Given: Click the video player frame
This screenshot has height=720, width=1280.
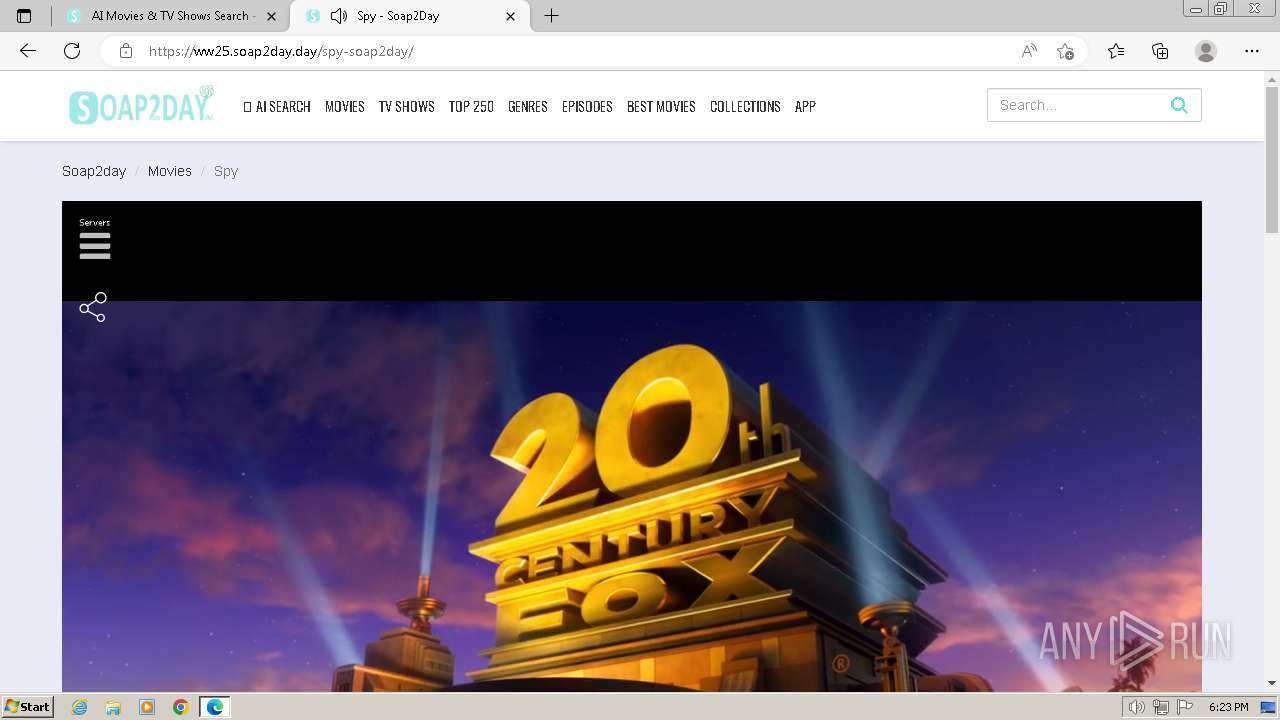Looking at the screenshot, I should [632, 446].
